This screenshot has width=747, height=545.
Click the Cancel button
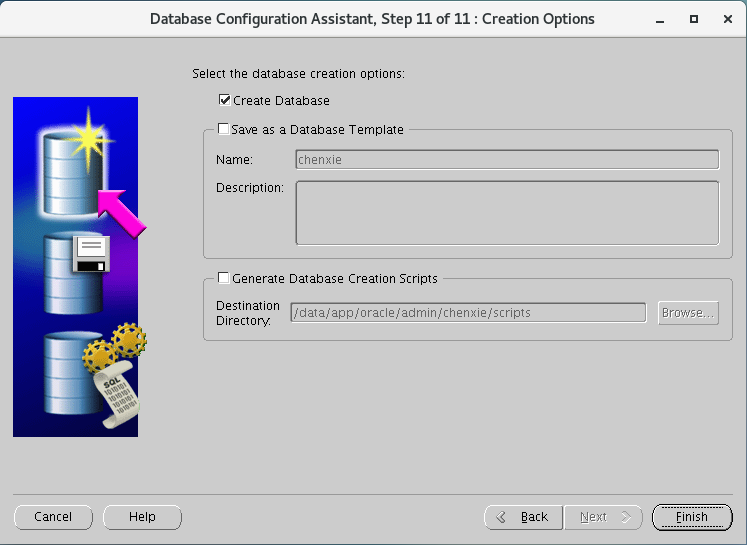point(53,517)
